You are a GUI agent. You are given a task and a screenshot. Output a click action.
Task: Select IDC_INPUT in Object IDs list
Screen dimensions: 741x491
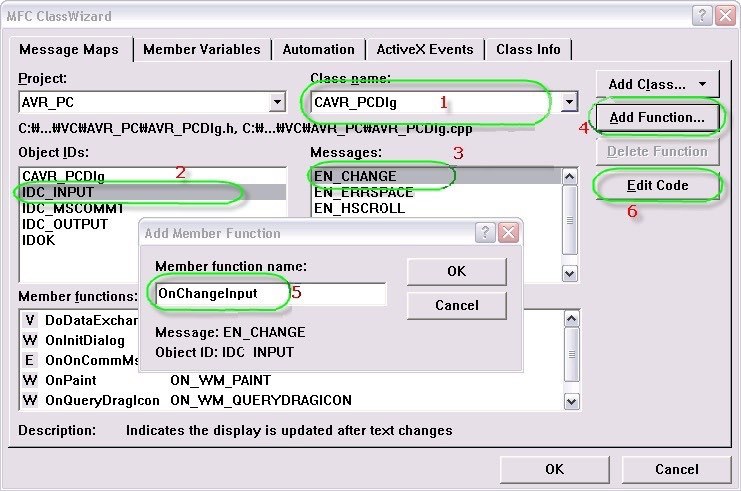tap(153, 192)
